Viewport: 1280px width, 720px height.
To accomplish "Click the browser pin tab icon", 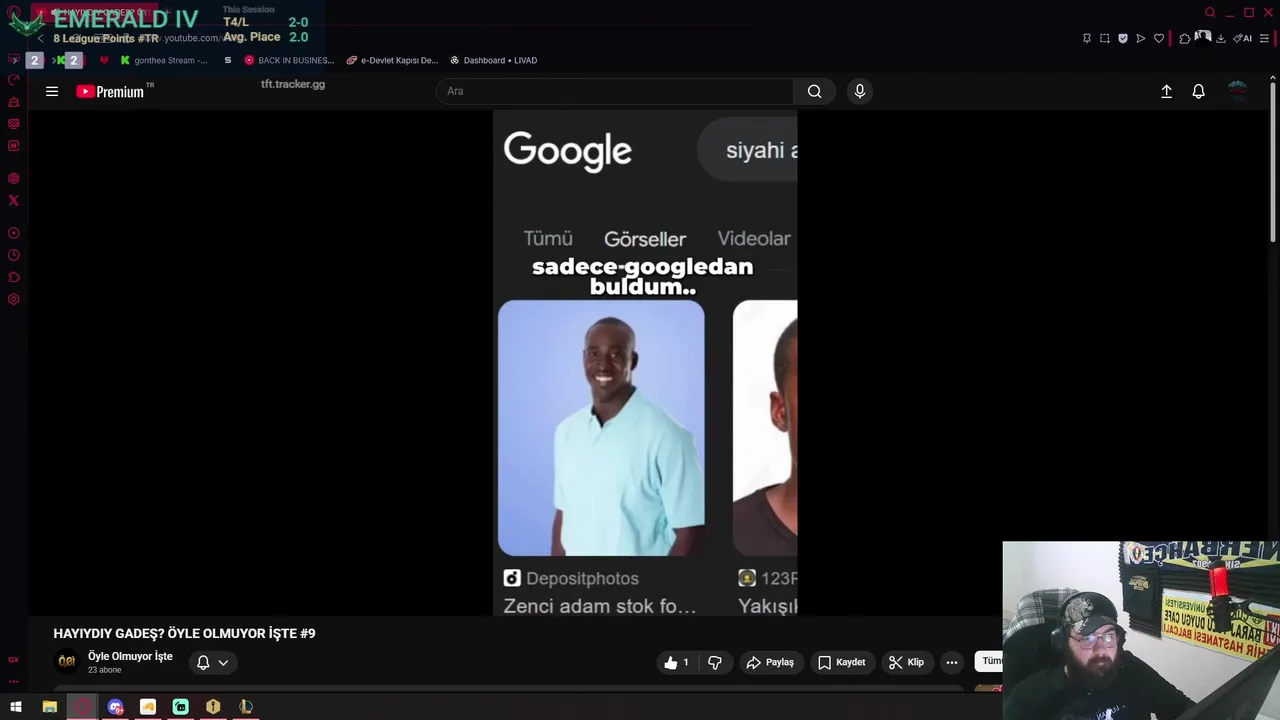I will (1087, 38).
